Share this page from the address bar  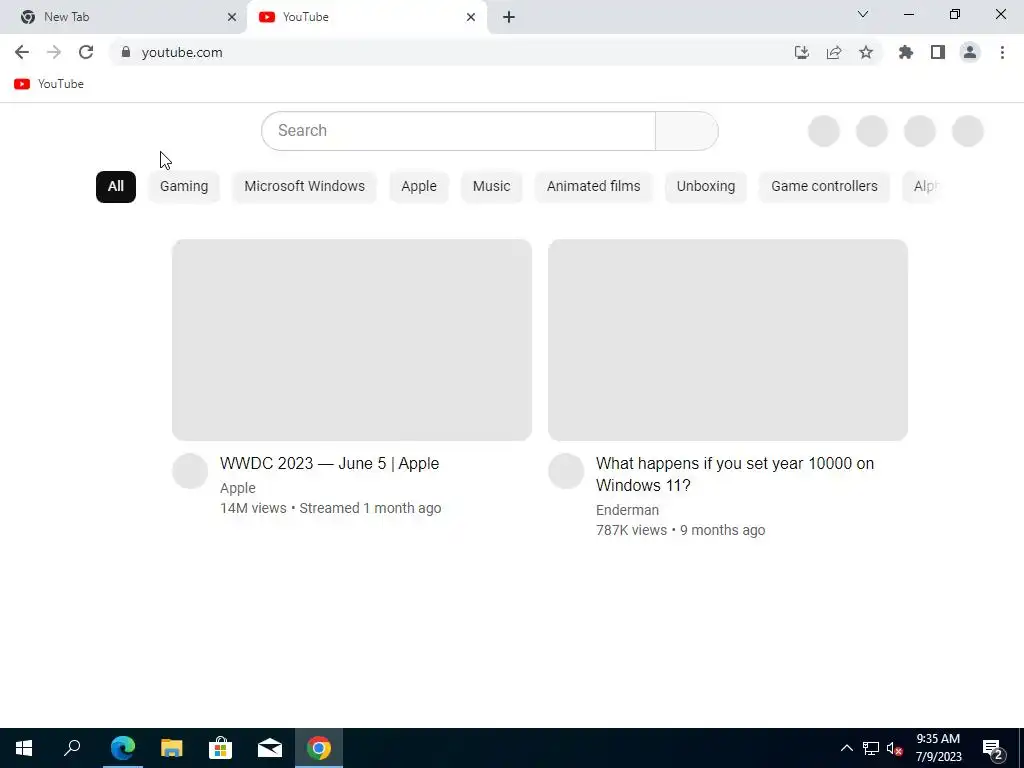tap(834, 52)
